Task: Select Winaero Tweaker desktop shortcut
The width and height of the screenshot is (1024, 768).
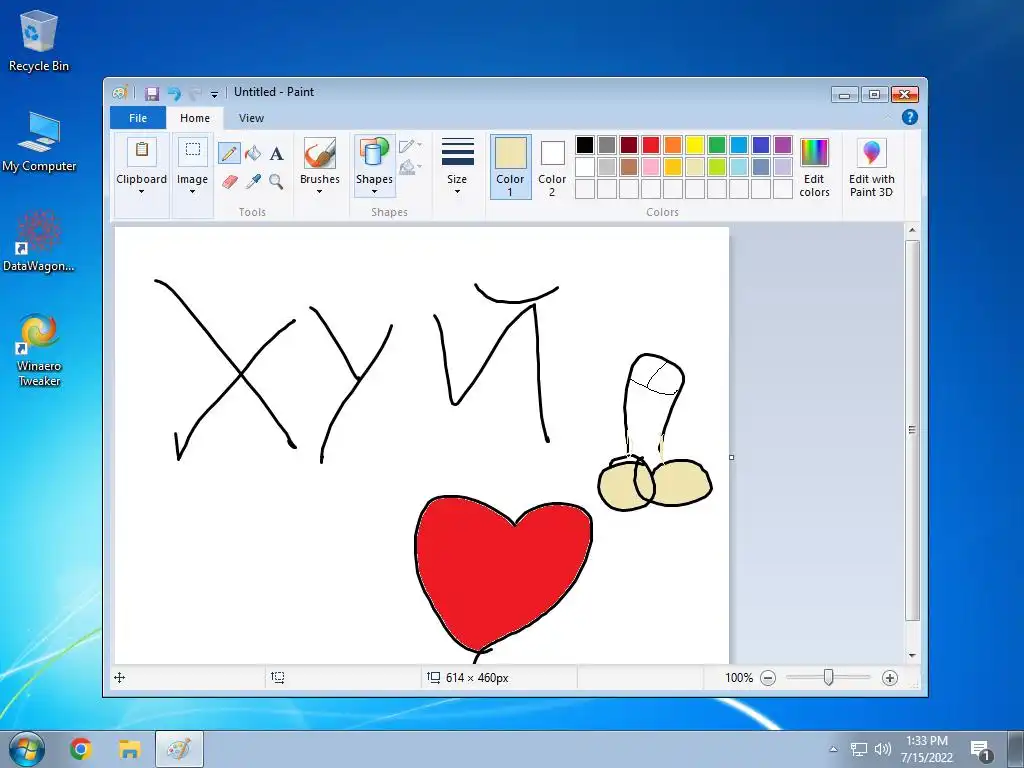Action: pyautogui.click(x=39, y=351)
